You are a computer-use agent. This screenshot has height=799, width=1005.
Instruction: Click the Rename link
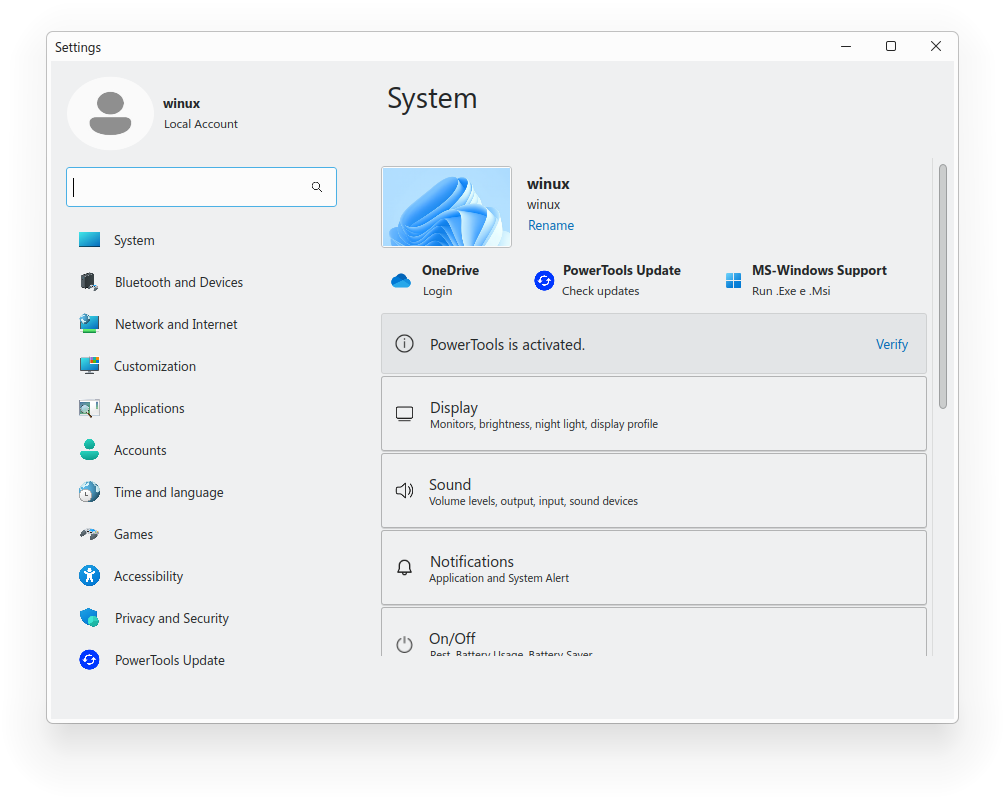[551, 226]
